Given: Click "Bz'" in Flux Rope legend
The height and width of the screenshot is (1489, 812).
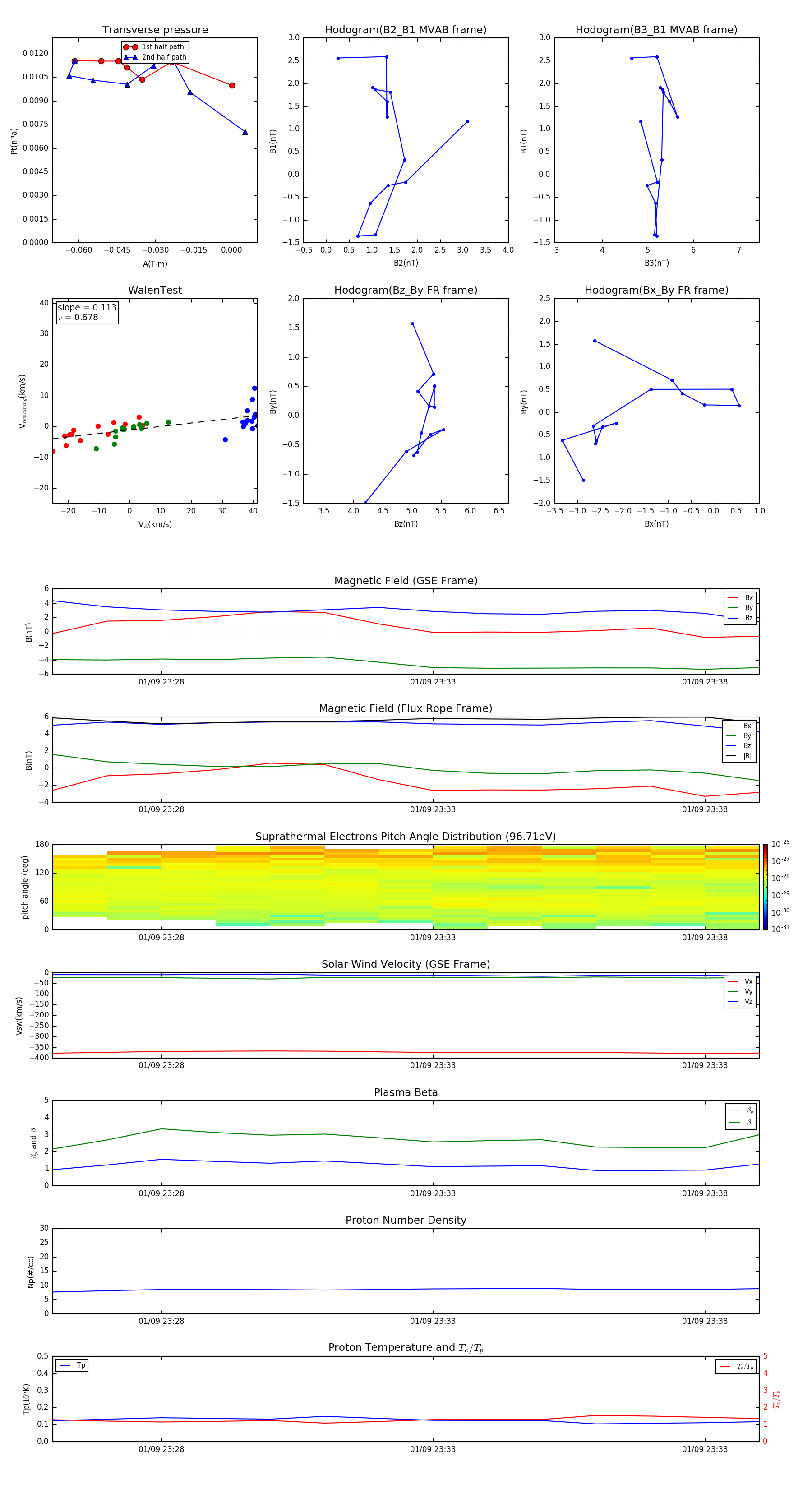Looking at the screenshot, I should (740, 746).
